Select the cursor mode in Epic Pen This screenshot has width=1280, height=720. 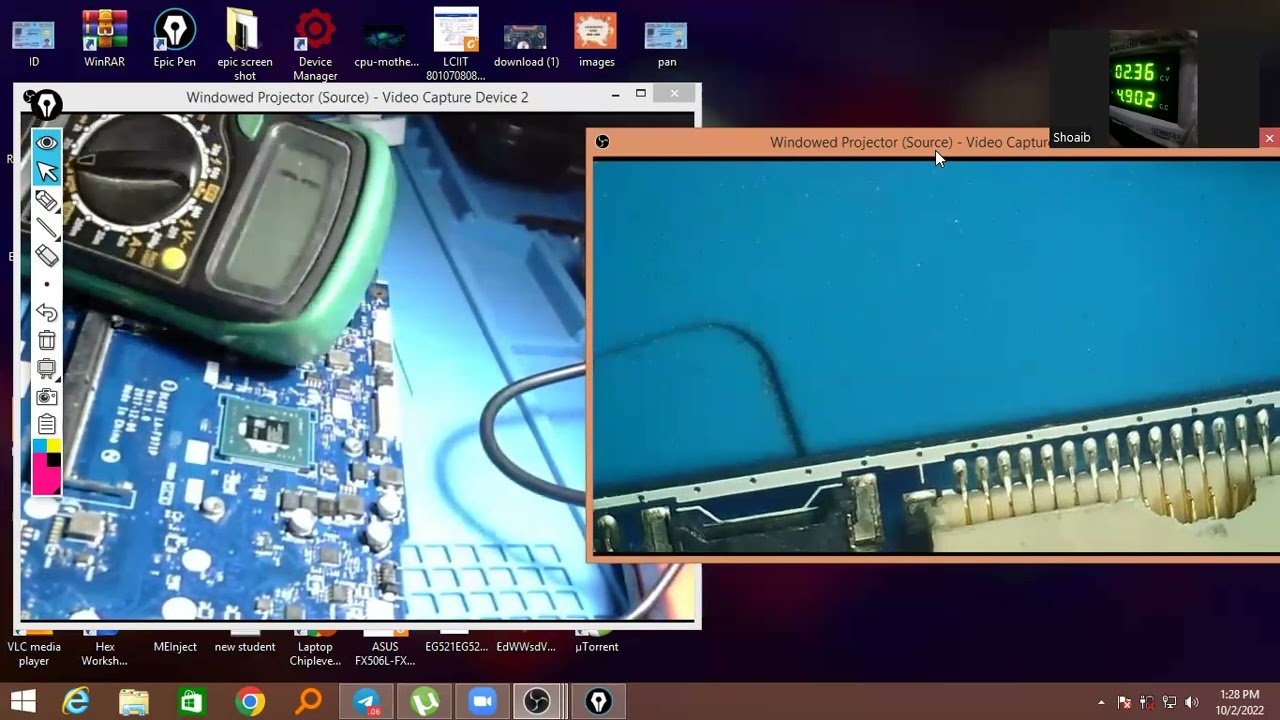46,172
